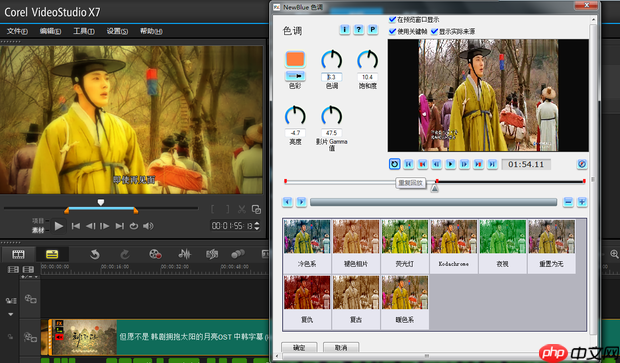Click the 'P' presets icon
620x363 pixels.
tap(372, 29)
